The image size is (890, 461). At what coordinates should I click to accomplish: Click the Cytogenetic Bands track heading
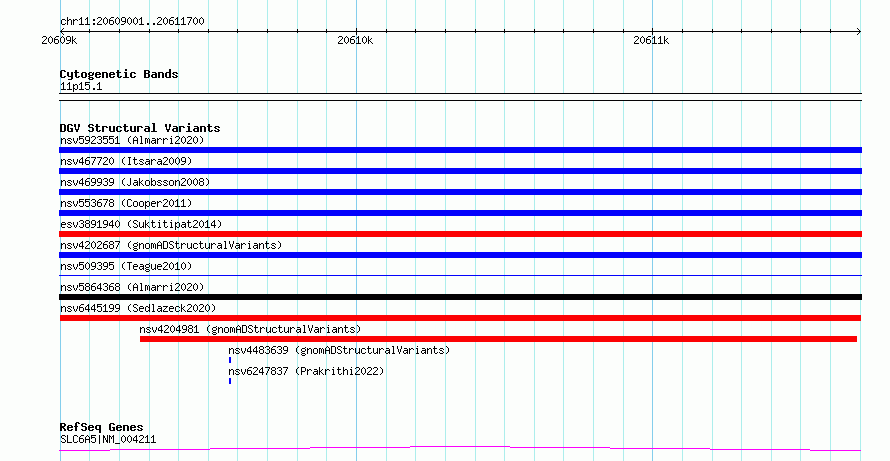119,74
